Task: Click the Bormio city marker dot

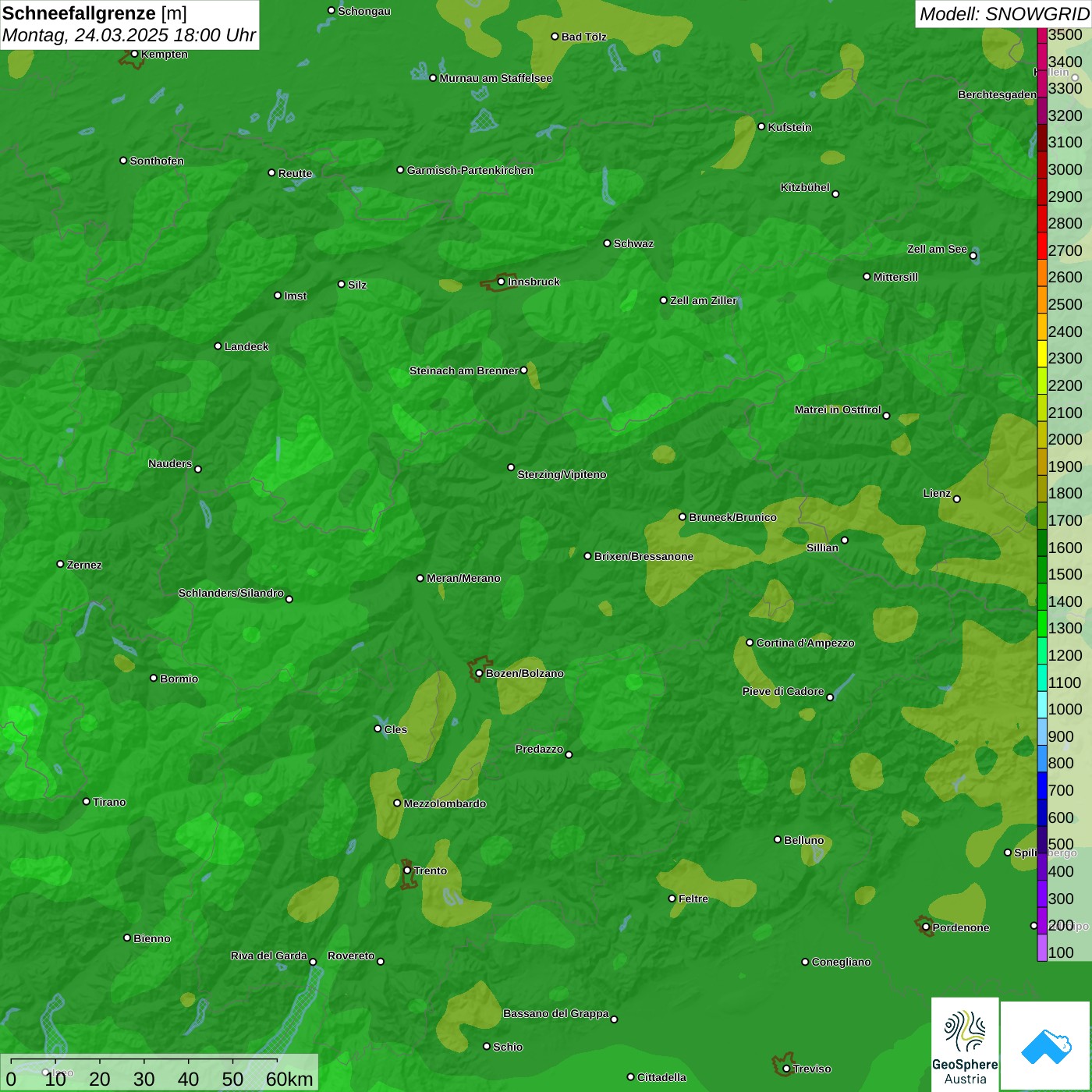Action: click(x=154, y=678)
